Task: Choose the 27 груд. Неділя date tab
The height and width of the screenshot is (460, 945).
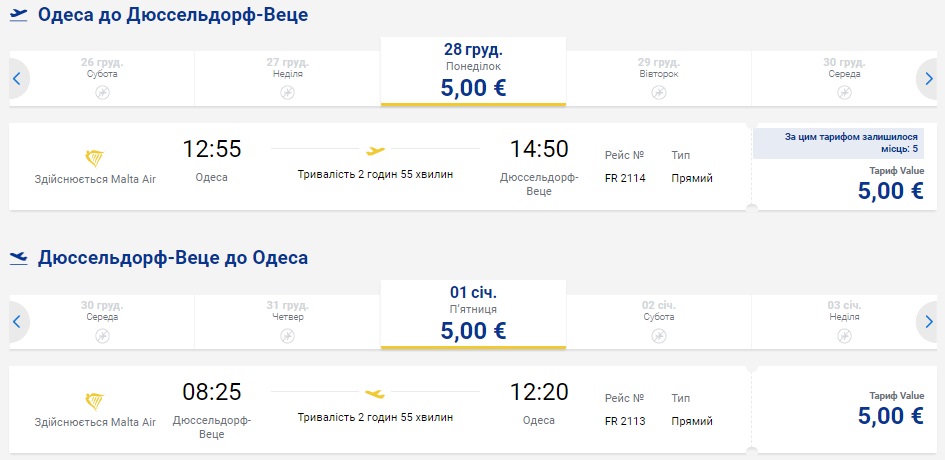Action: (x=288, y=71)
